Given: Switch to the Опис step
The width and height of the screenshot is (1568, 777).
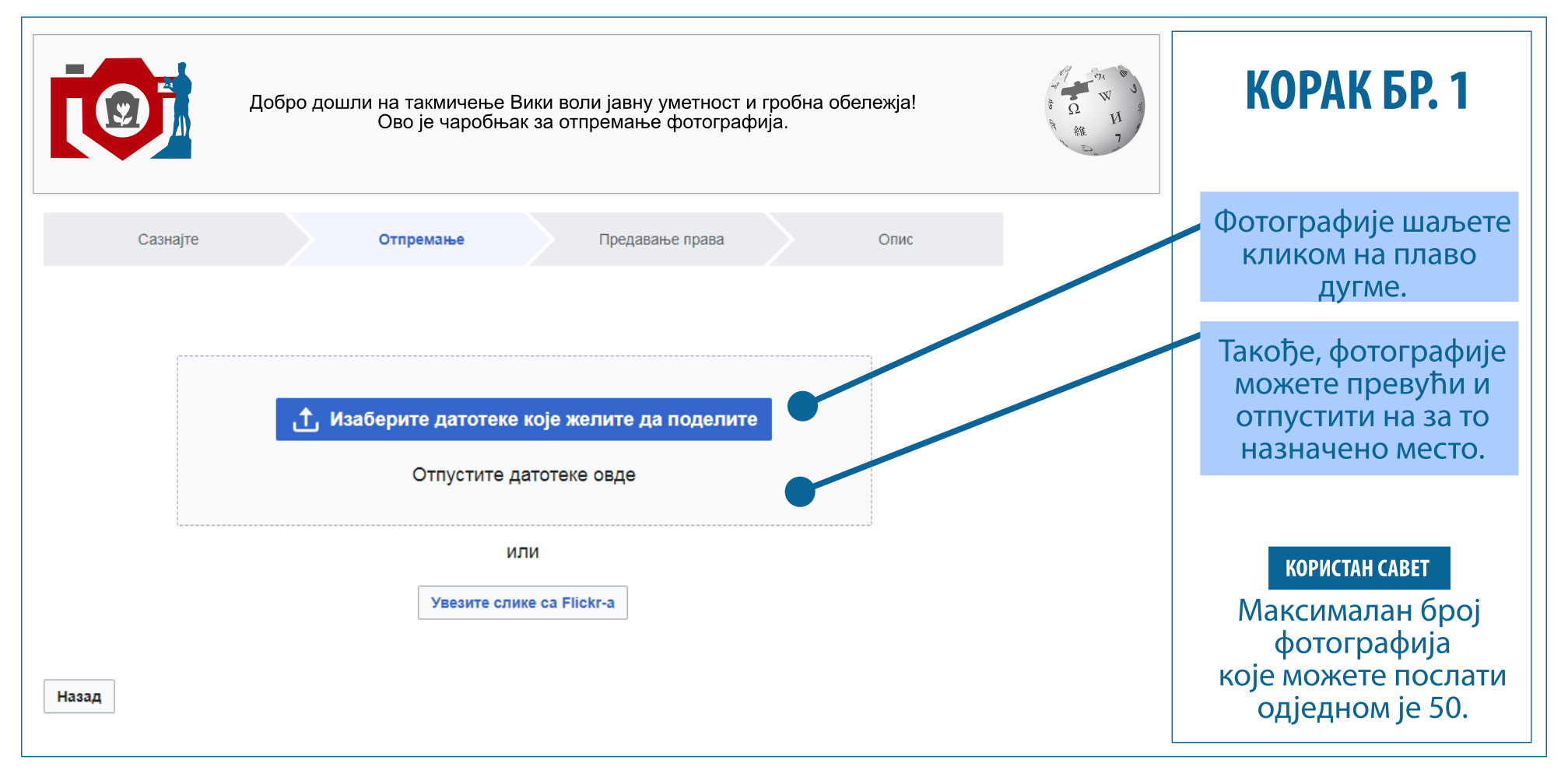Looking at the screenshot, I should [x=895, y=240].
